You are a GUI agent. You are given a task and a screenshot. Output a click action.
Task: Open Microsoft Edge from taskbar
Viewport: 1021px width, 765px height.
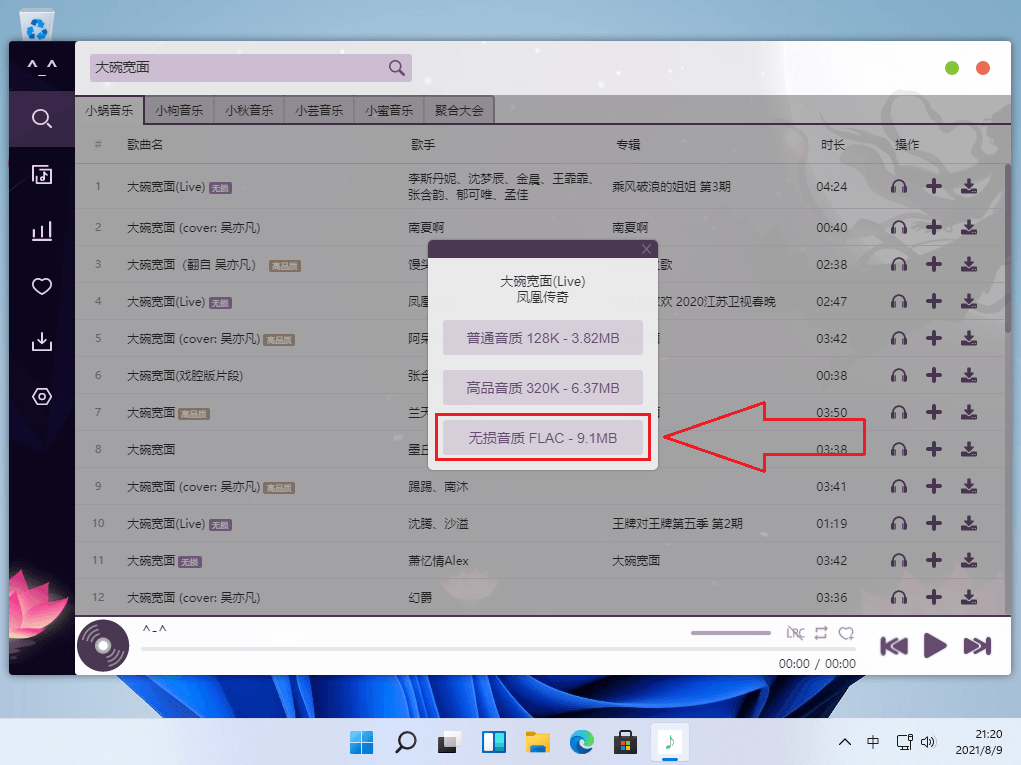[x=581, y=742]
